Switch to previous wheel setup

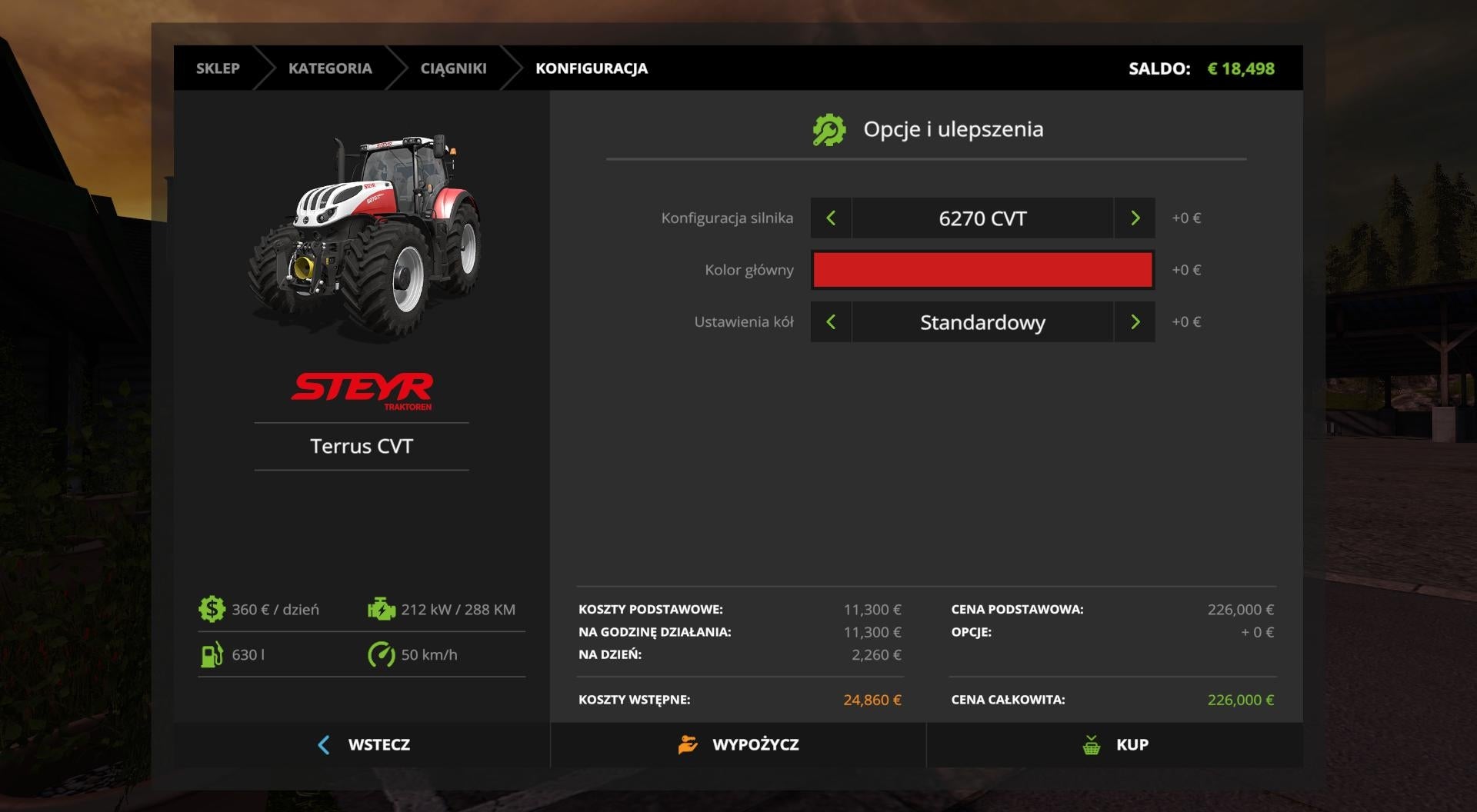click(831, 321)
